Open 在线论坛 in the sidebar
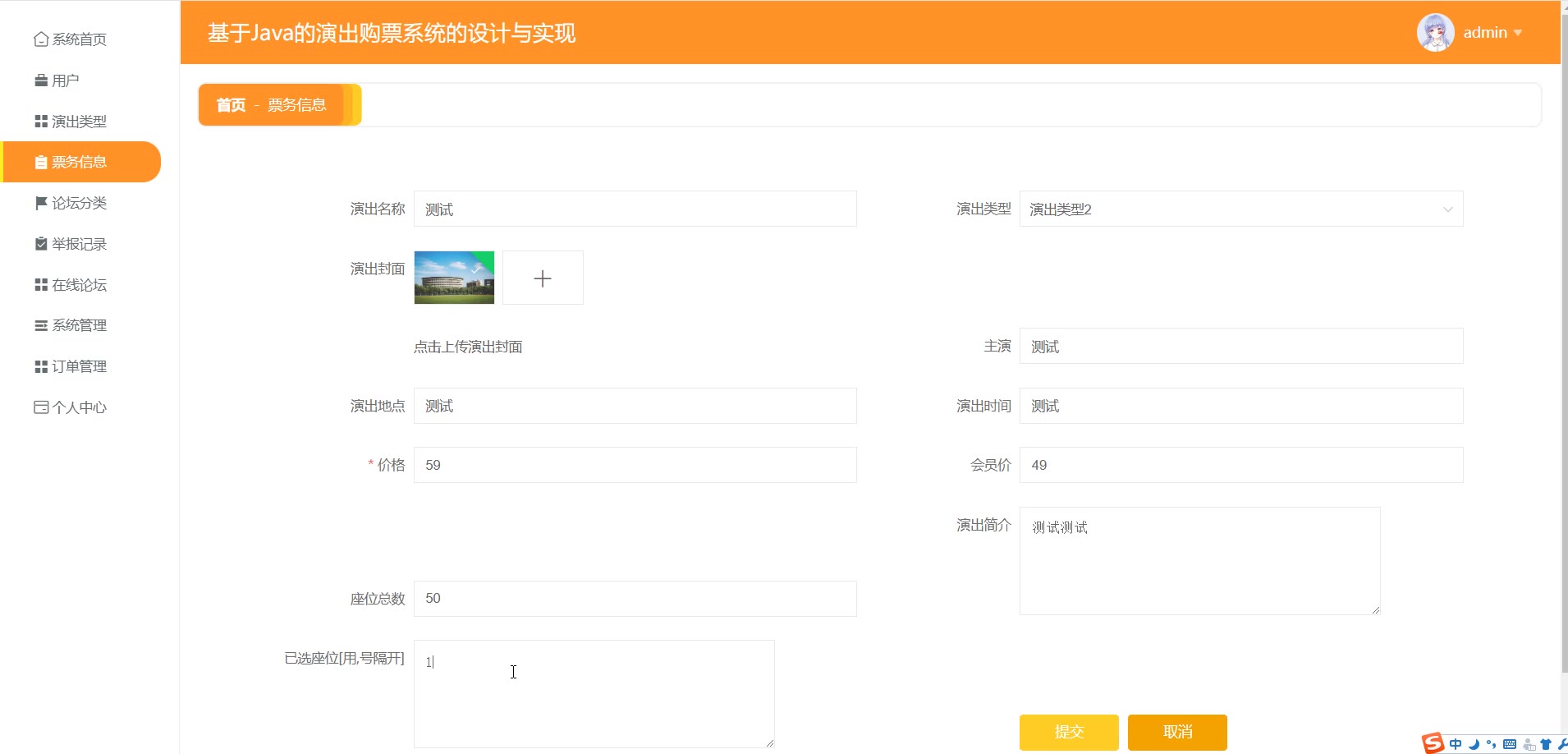The height and width of the screenshot is (754, 1568). tap(79, 285)
